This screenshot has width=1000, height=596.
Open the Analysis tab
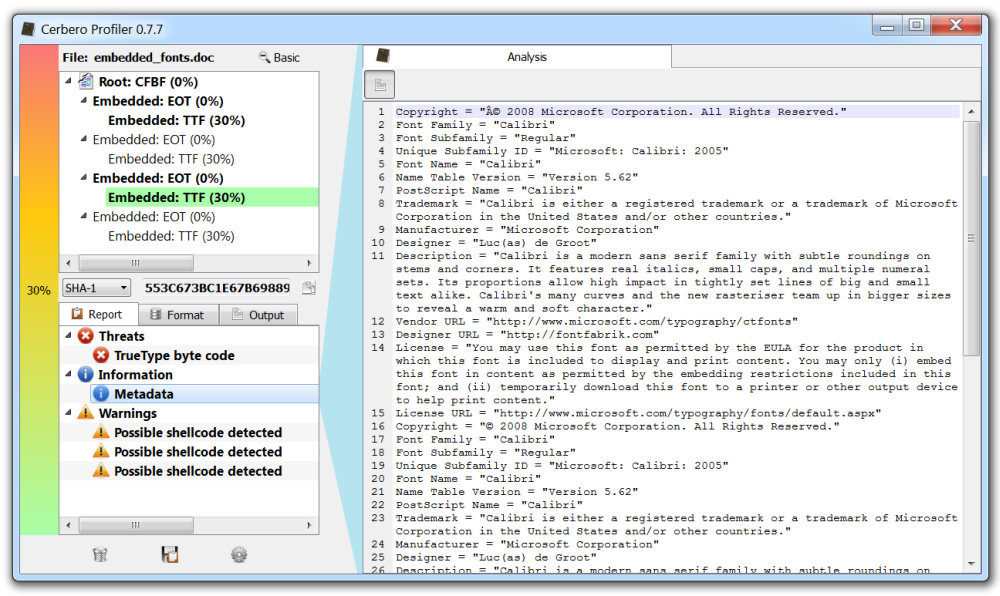click(527, 57)
